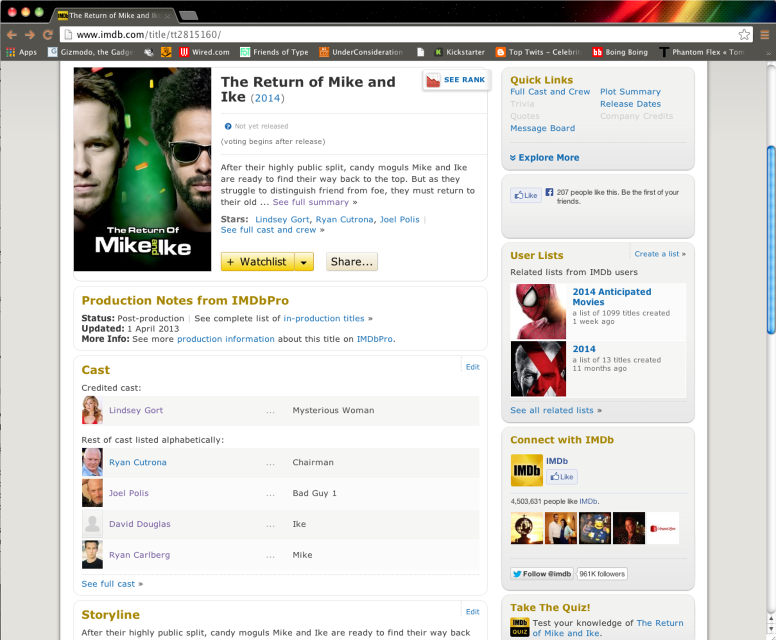Click Ryan Cutrona in Stars line
Image resolution: width=776 pixels, height=640 pixels.
[344, 219]
